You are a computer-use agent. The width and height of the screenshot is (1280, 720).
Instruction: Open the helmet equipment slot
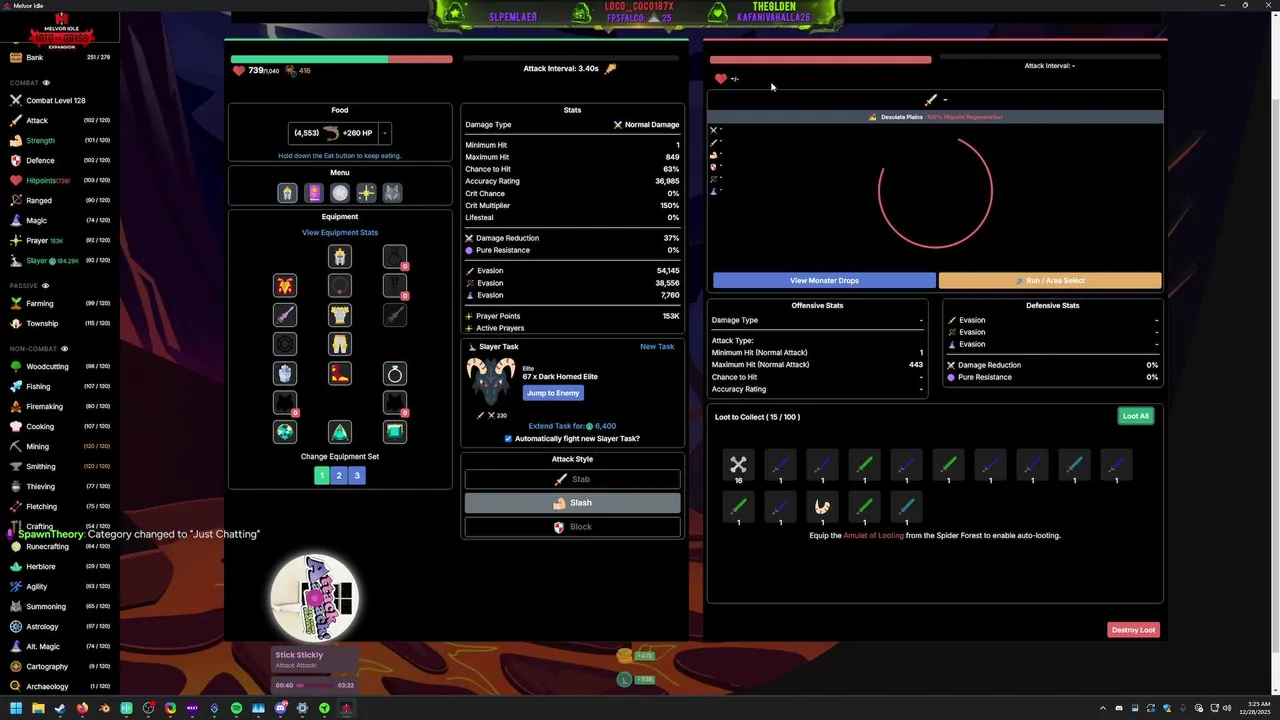pos(340,257)
